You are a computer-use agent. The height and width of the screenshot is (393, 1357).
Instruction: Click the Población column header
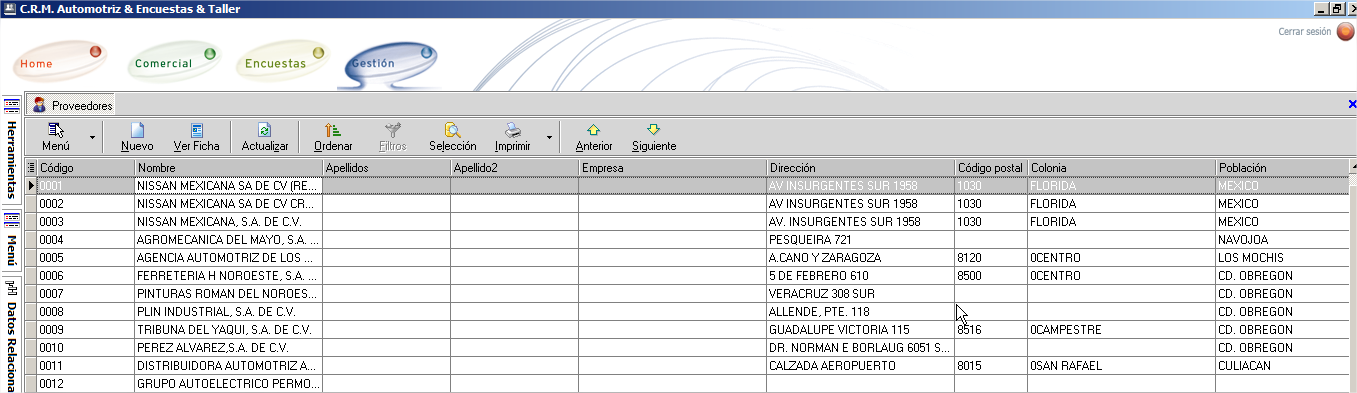point(1281,168)
